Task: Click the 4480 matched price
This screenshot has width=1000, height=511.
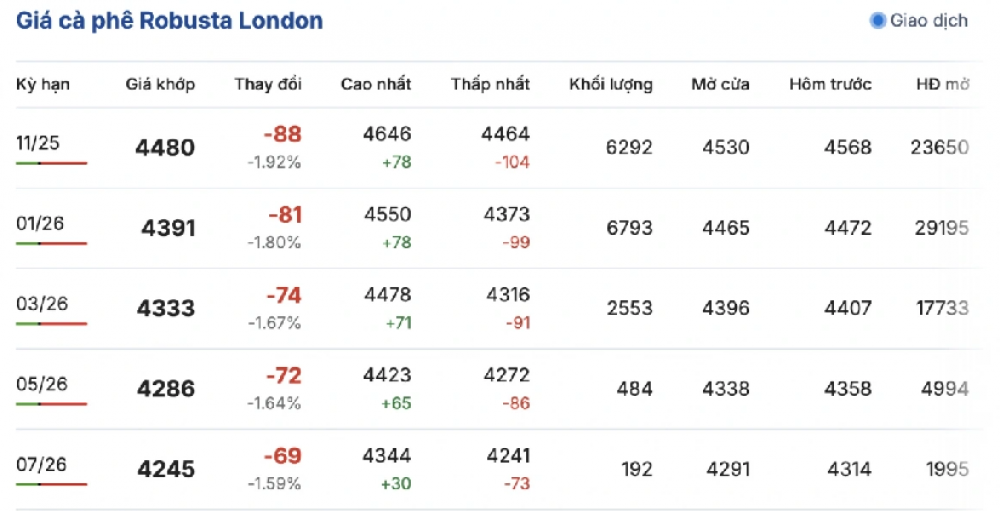Action: pos(165,148)
